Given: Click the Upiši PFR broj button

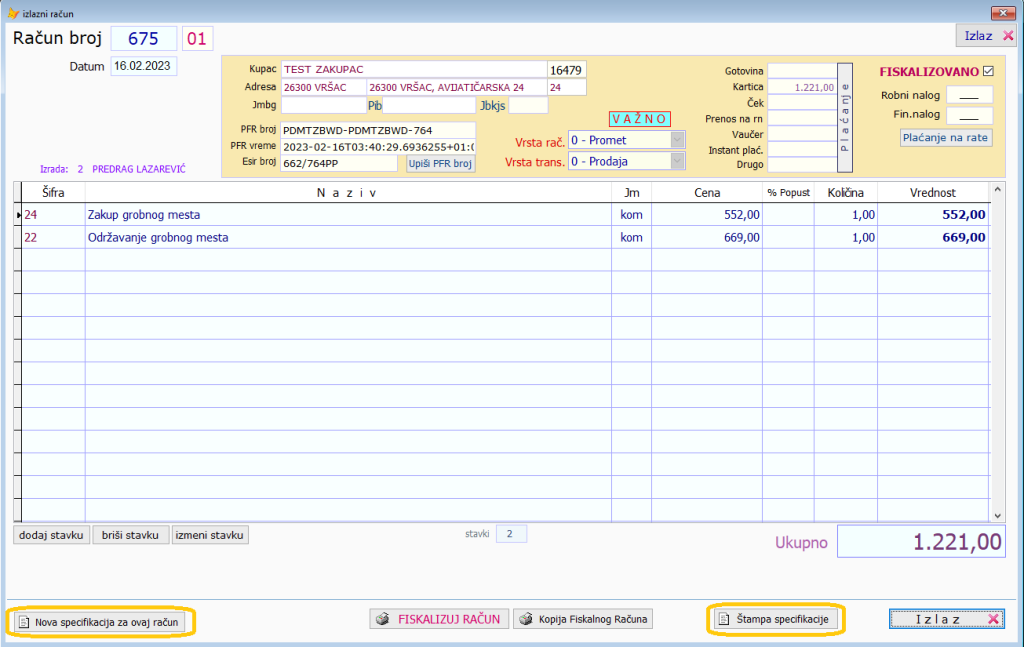Looking at the screenshot, I should click(440, 163).
